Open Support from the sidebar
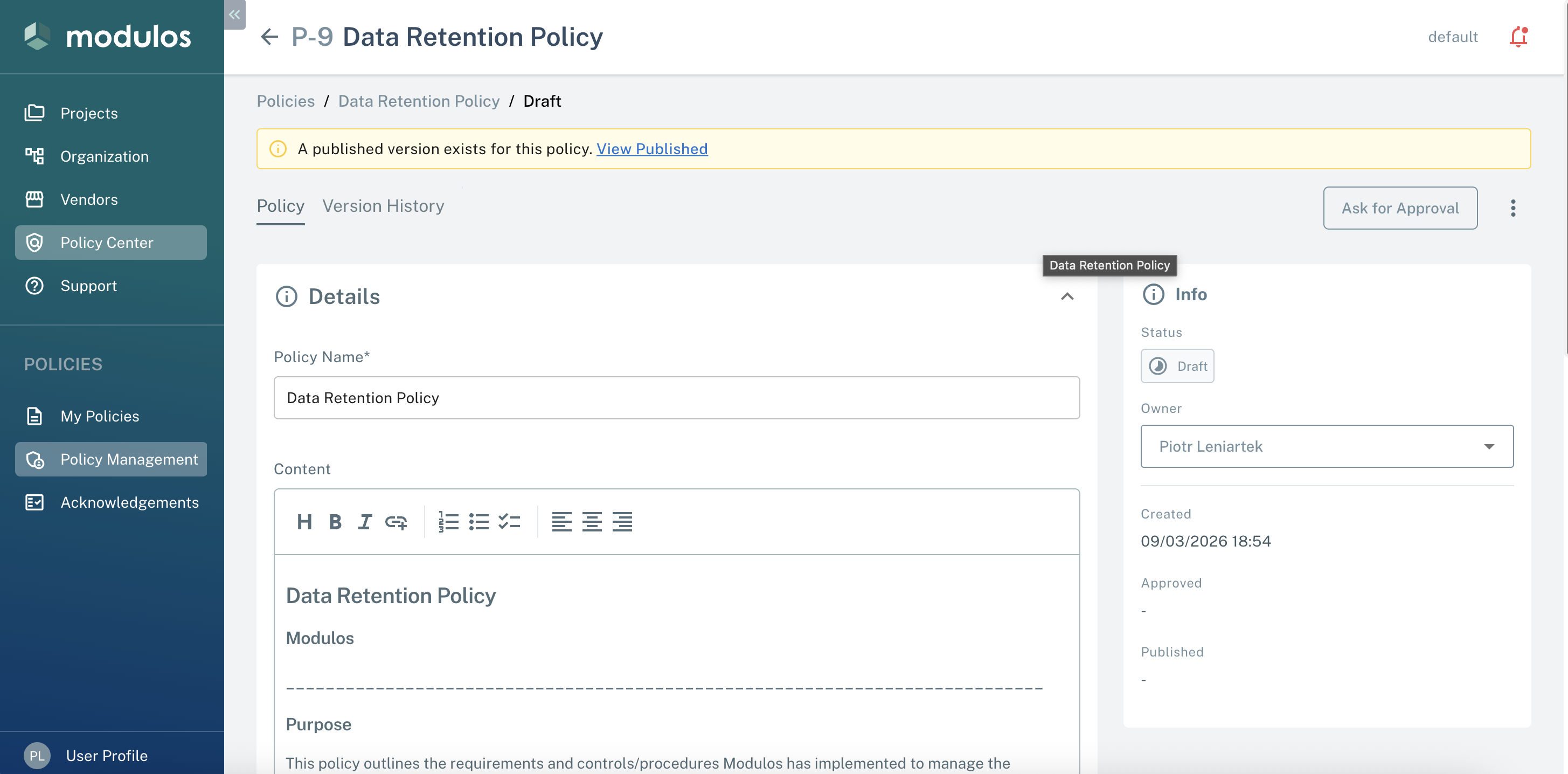 [88, 286]
